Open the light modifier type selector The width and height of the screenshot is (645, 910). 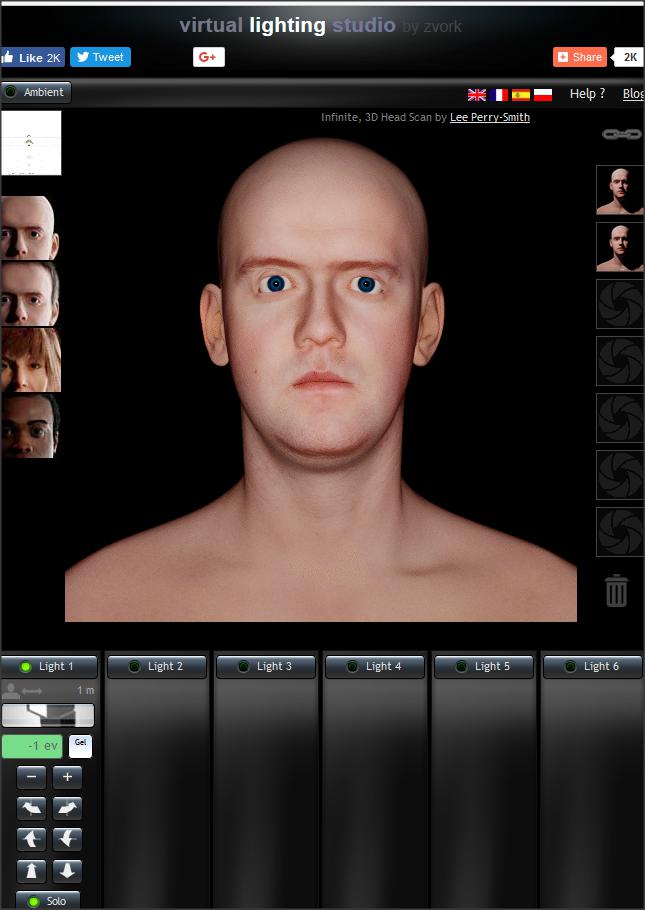coord(48,715)
